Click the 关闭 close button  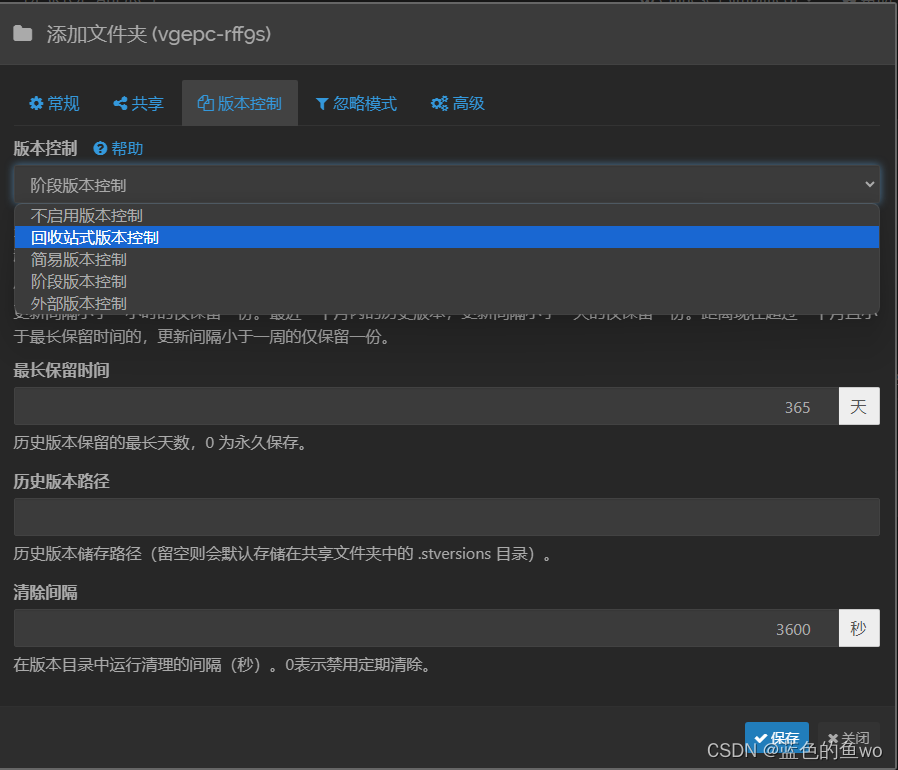(849, 738)
